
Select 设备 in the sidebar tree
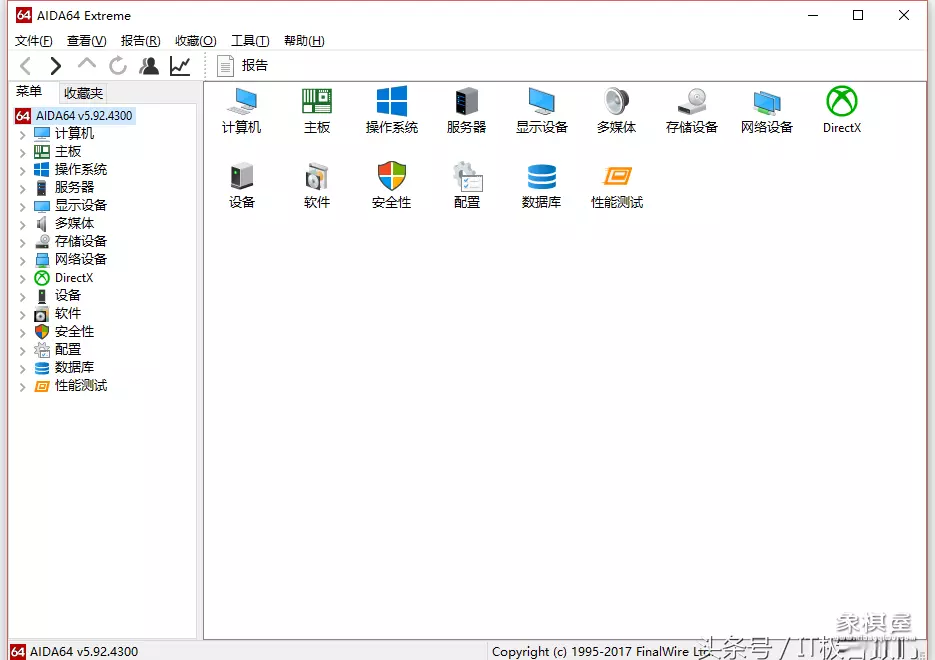[x=68, y=296]
